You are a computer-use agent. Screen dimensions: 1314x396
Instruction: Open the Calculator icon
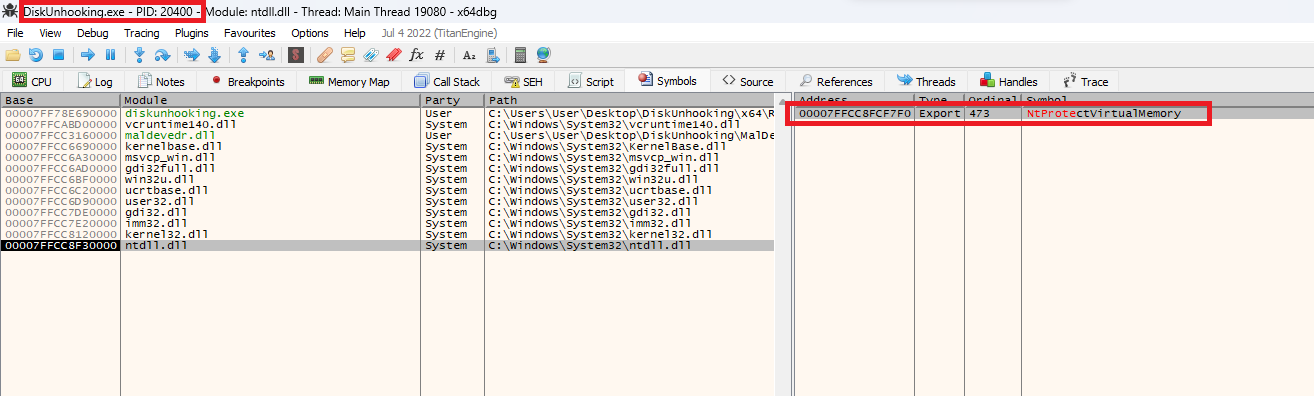[520, 55]
